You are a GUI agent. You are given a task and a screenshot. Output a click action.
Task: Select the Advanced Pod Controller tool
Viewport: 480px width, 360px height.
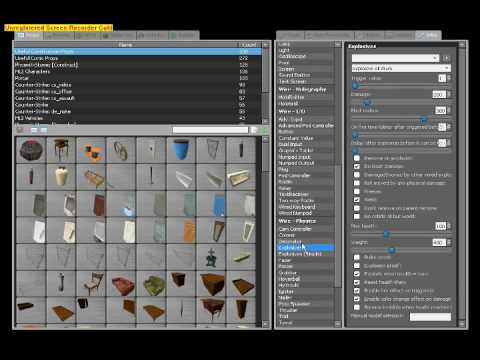(305, 126)
